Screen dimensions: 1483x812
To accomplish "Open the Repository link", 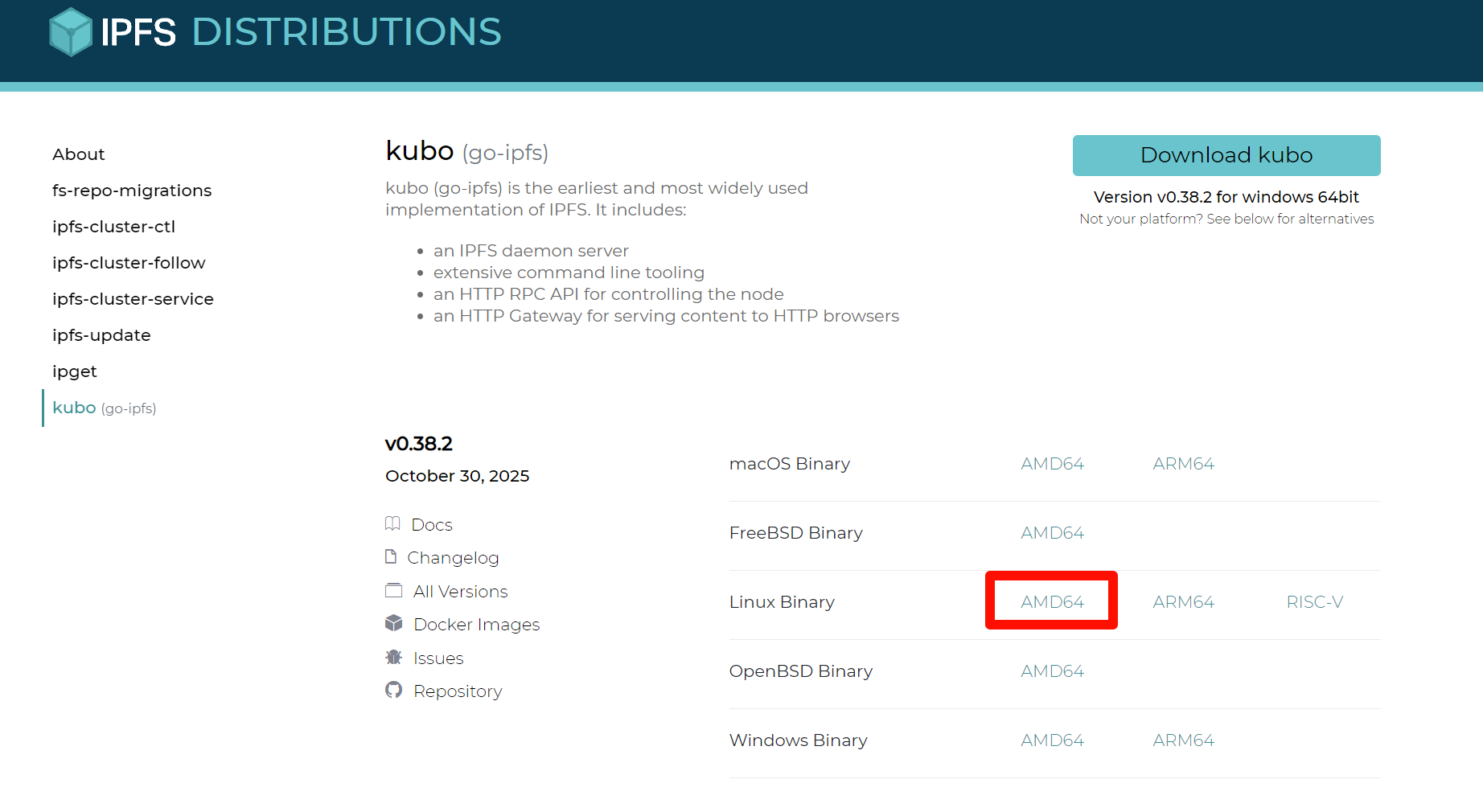I will coord(458,691).
